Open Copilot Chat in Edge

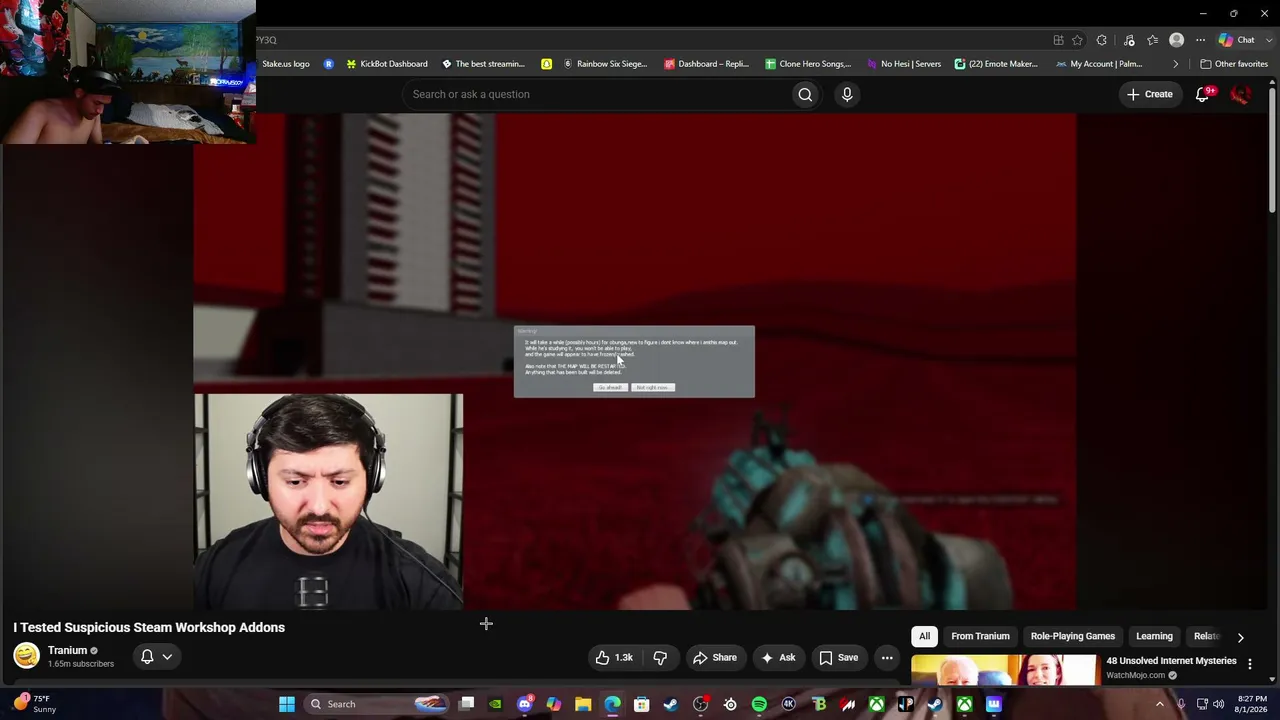coord(1235,40)
